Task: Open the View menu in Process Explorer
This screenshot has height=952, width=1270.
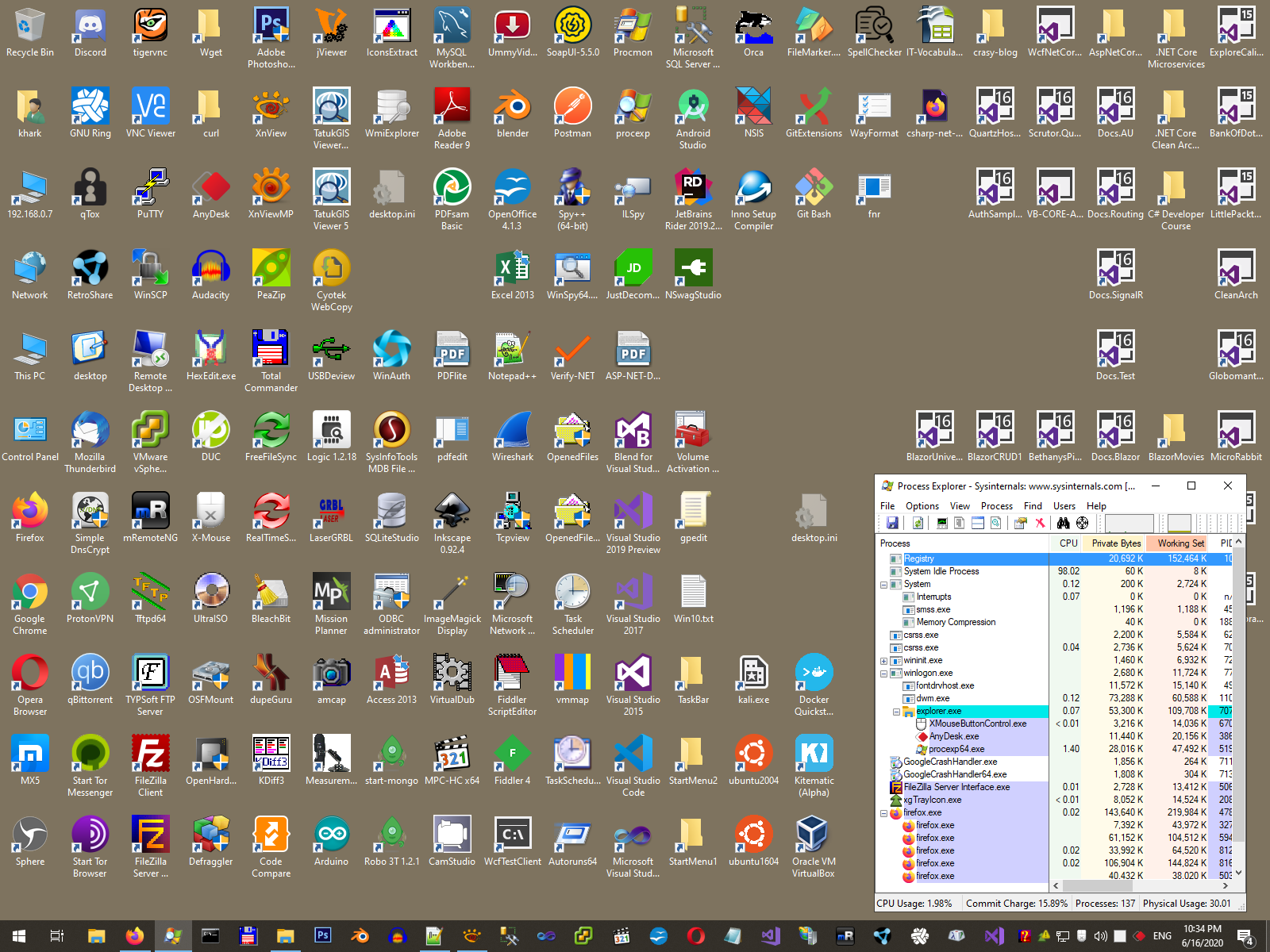Action: (x=960, y=506)
